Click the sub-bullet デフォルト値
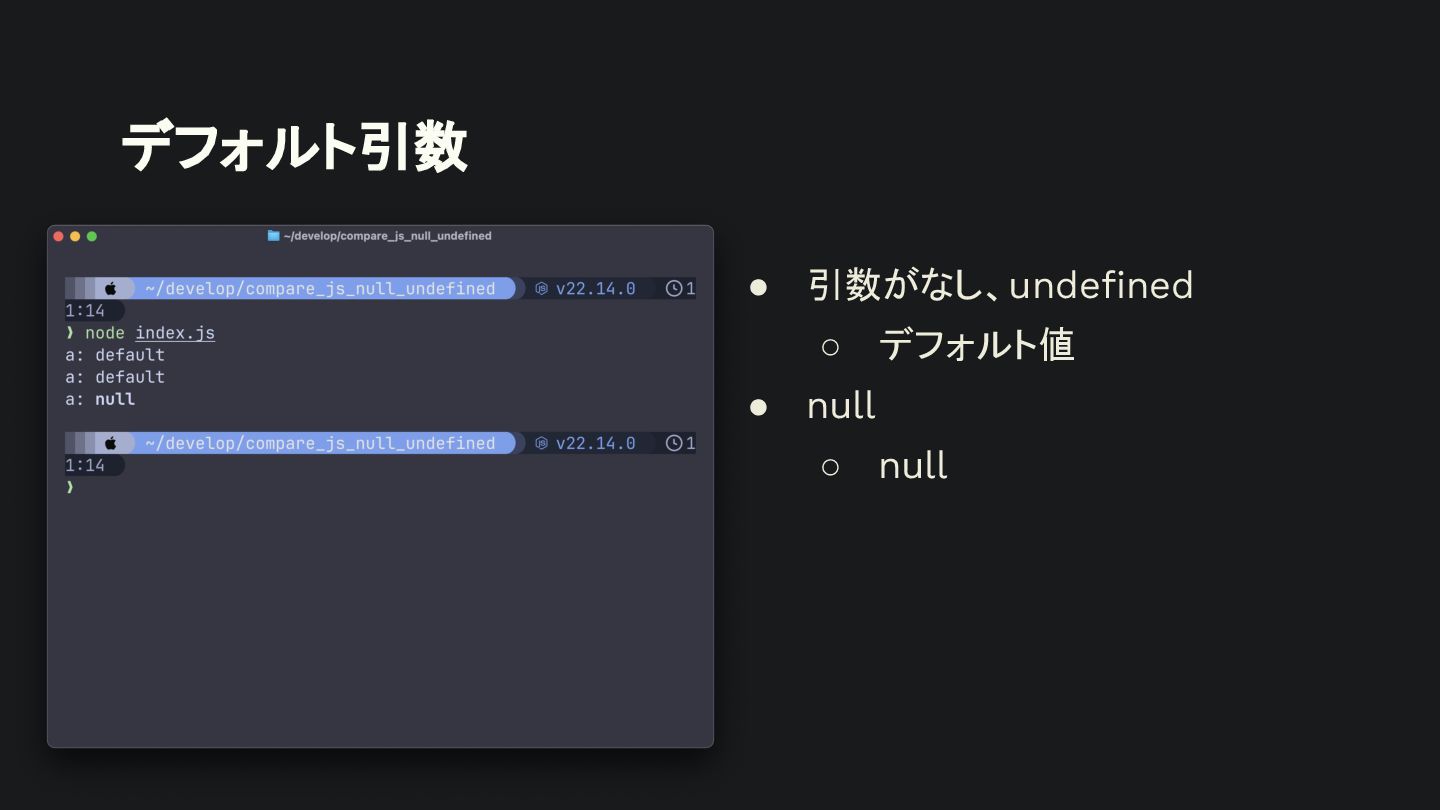This screenshot has height=810, width=1440. click(976, 345)
